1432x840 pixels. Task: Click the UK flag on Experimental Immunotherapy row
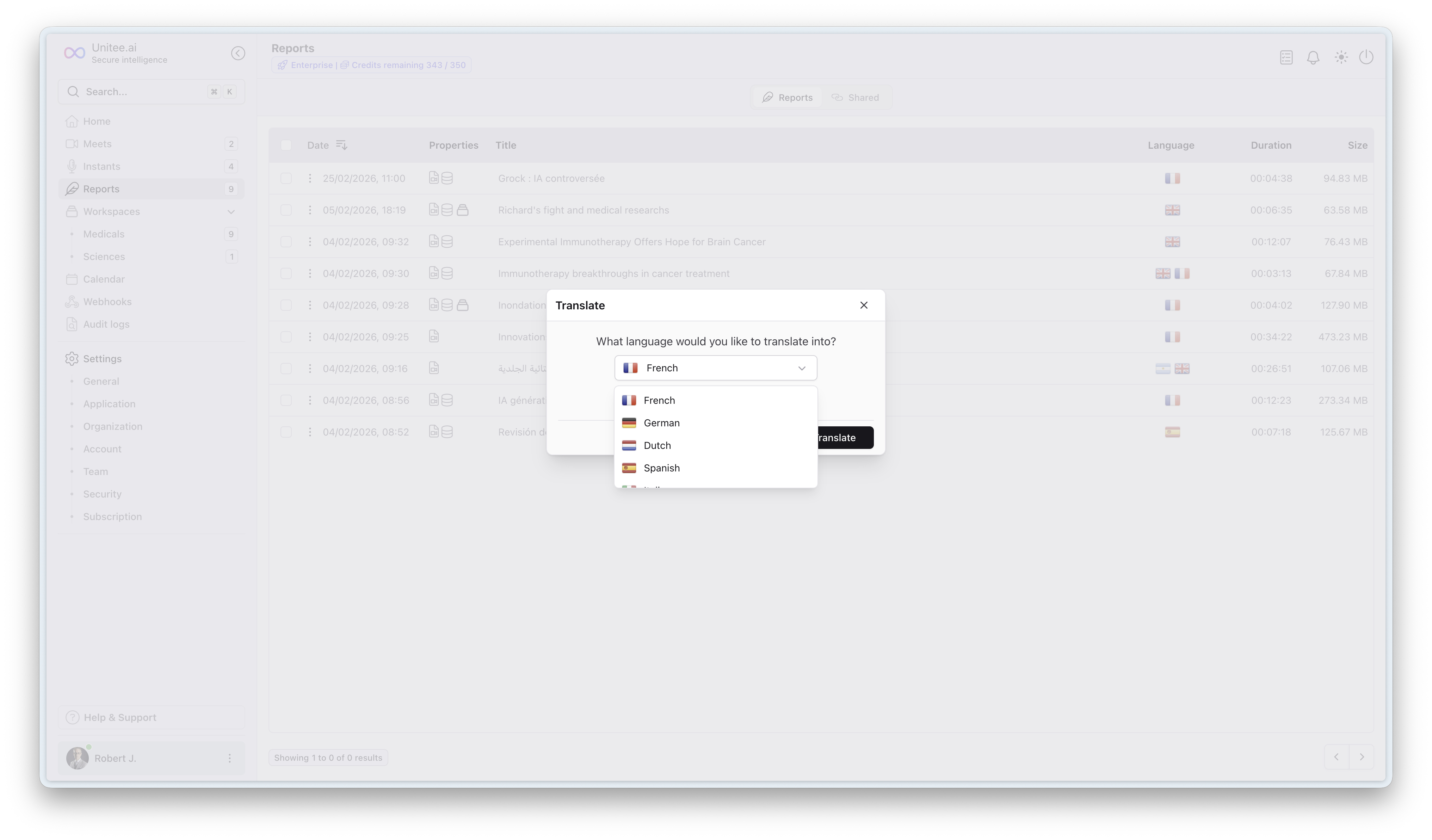tap(1172, 242)
